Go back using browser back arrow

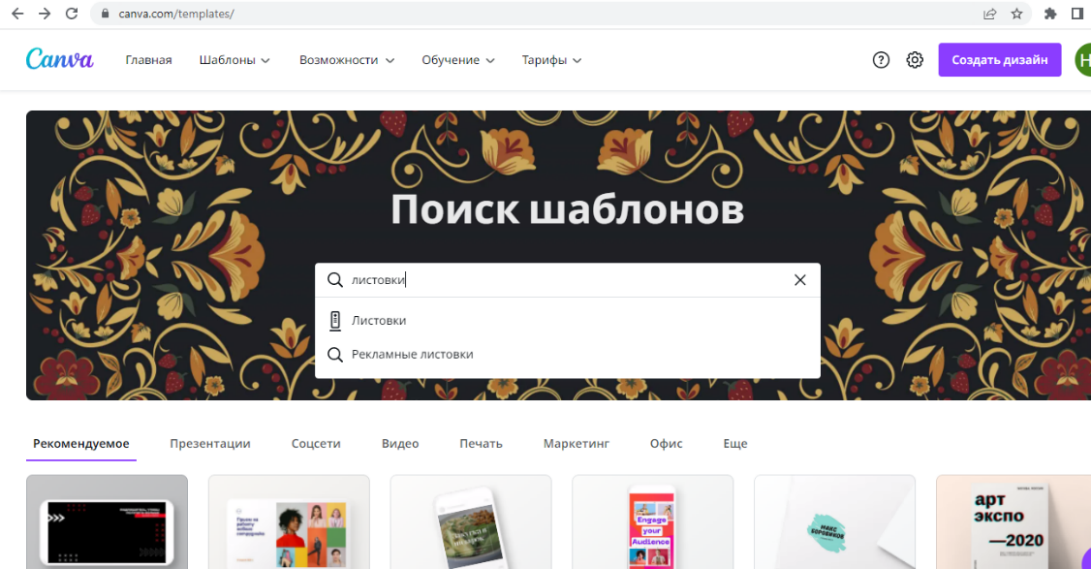(x=17, y=13)
